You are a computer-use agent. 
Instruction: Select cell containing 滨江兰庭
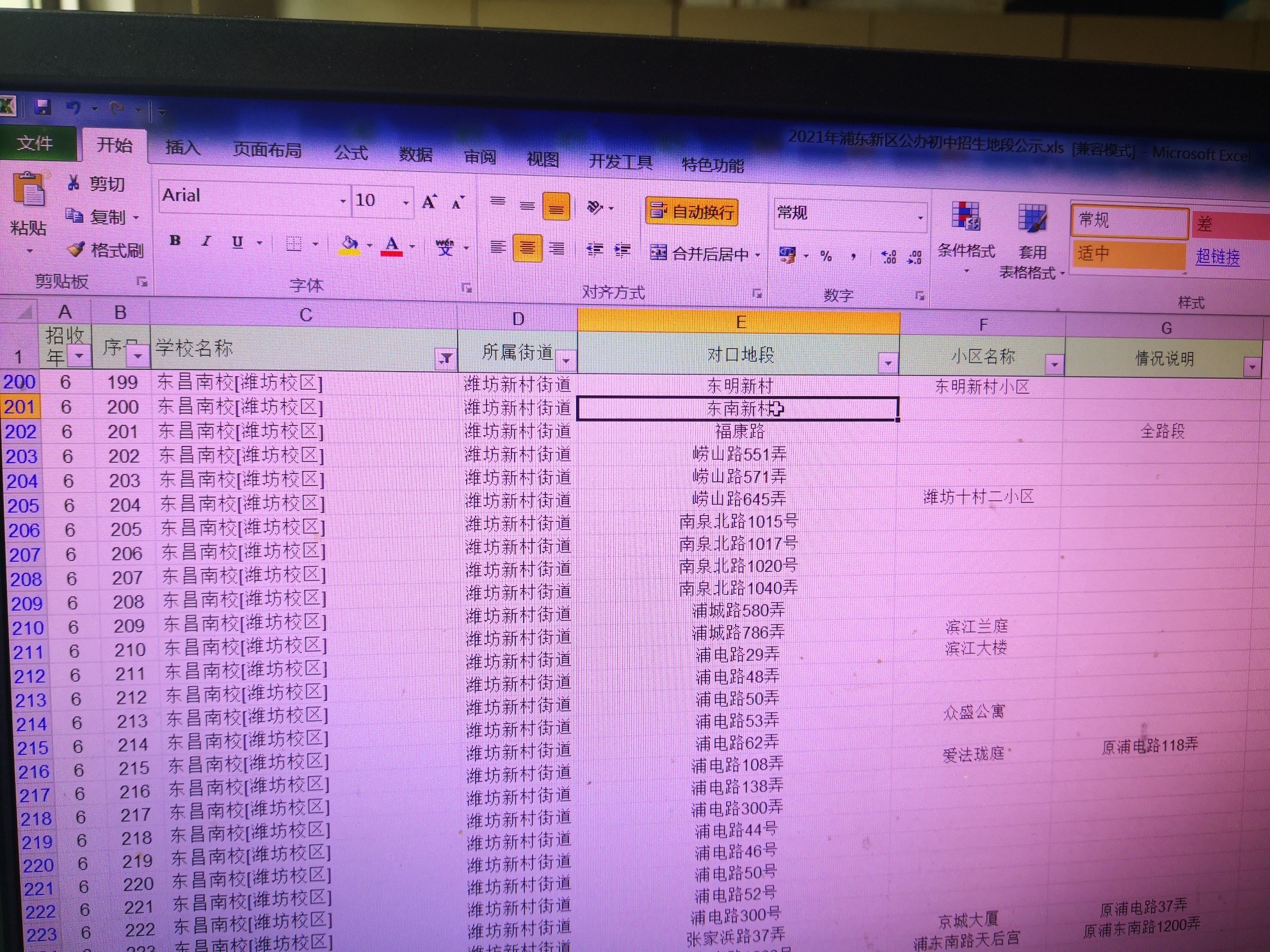pyautogui.click(x=976, y=626)
